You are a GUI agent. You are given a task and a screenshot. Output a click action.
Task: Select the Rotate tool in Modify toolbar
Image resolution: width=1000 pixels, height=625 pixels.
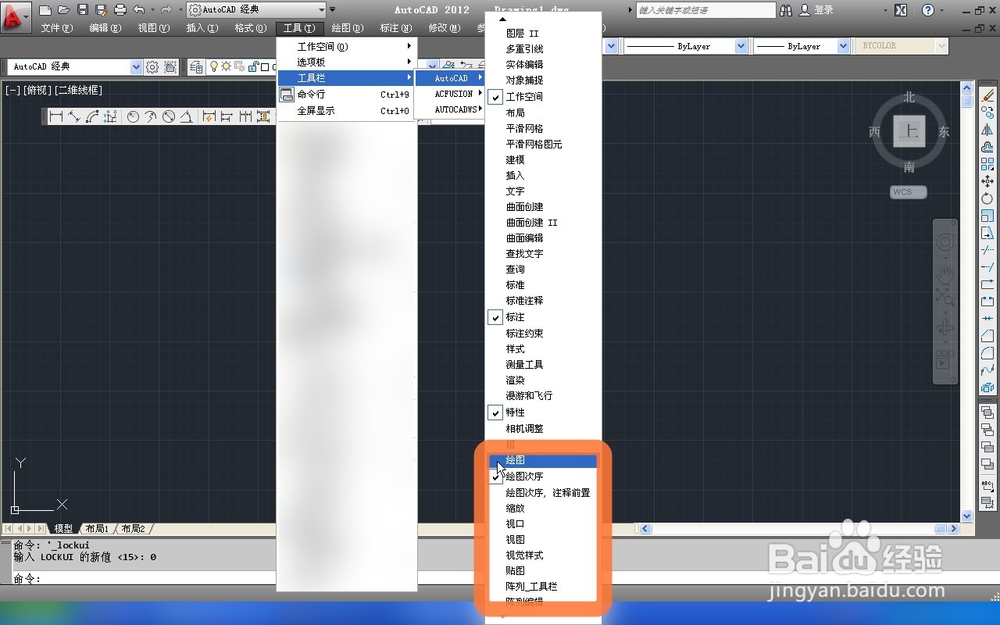[987, 199]
